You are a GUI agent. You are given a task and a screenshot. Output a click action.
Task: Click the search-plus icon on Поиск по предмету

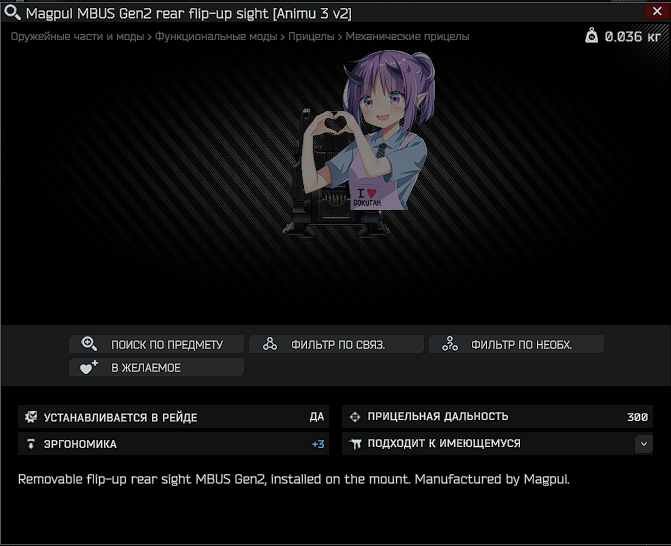[89, 344]
